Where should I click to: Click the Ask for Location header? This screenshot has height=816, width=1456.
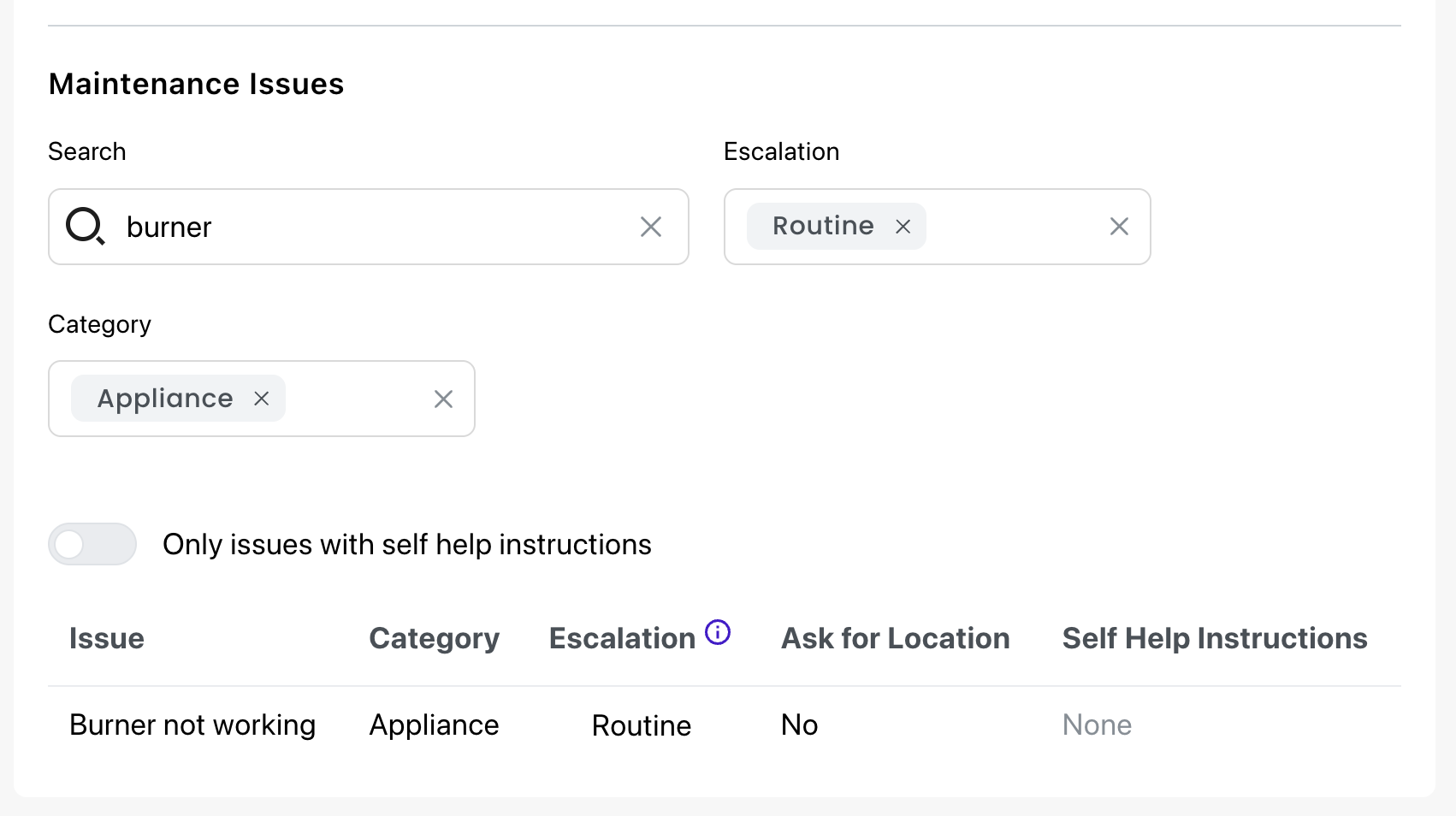[896, 639]
